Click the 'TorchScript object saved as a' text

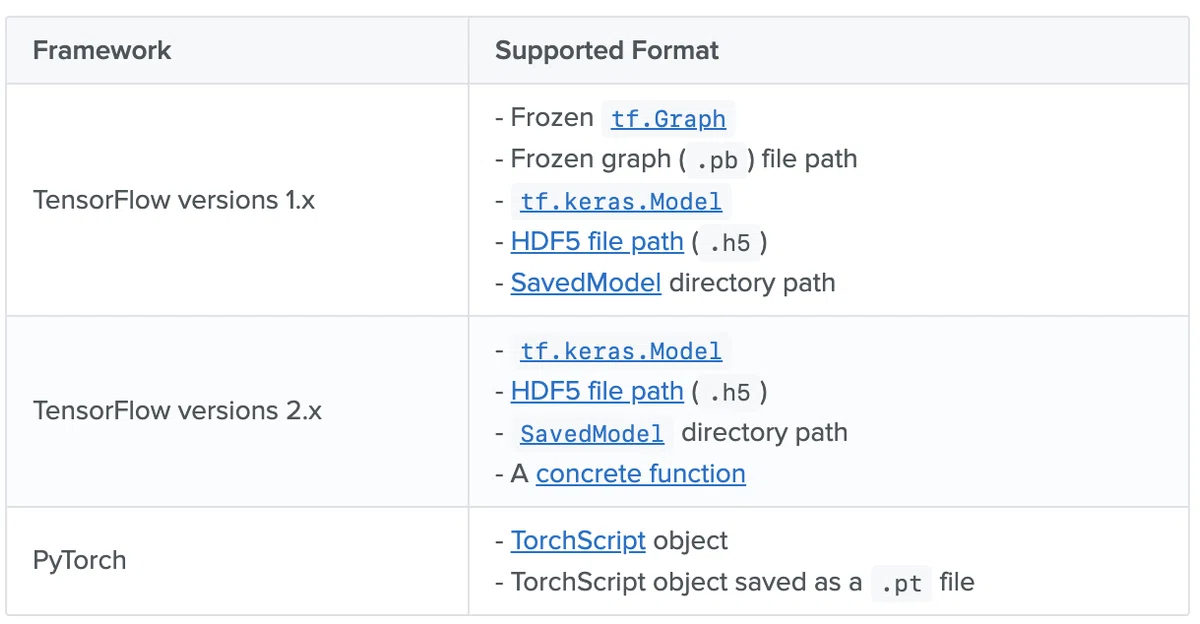click(686, 582)
